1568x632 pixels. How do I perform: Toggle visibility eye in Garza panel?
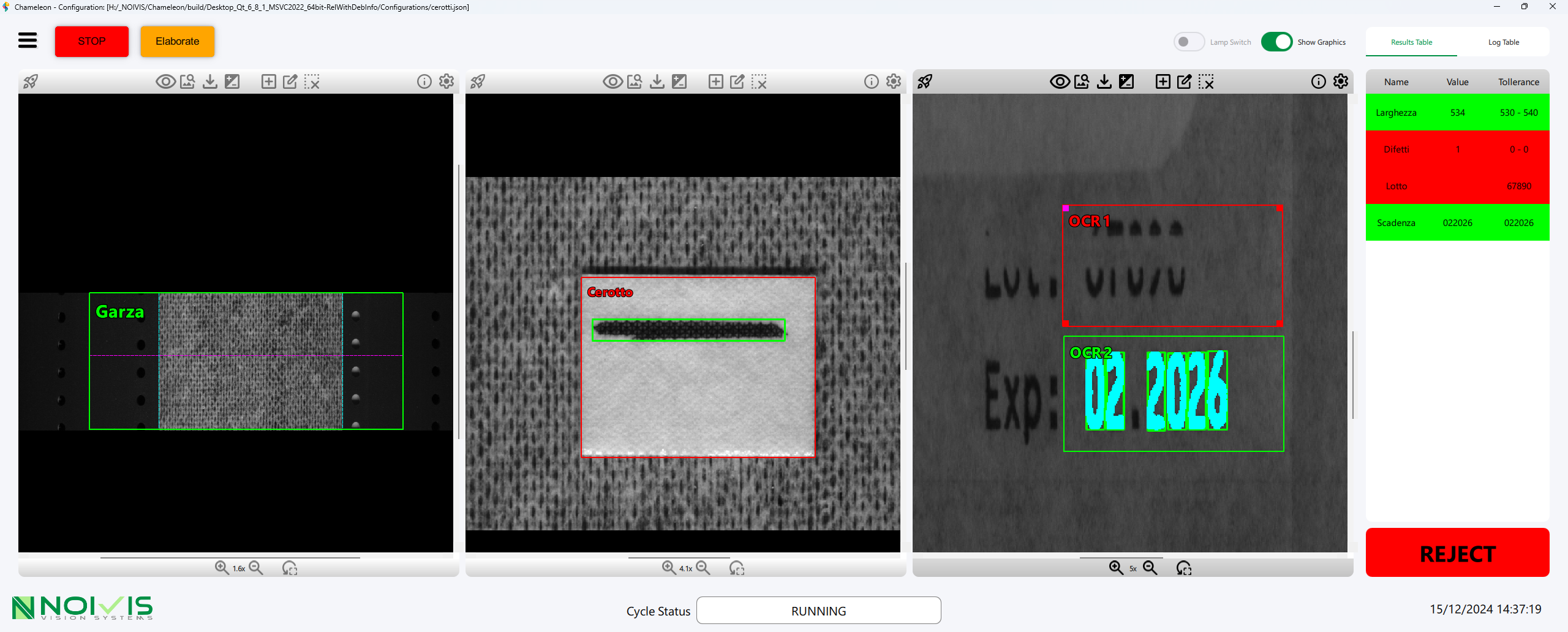(x=165, y=81)
